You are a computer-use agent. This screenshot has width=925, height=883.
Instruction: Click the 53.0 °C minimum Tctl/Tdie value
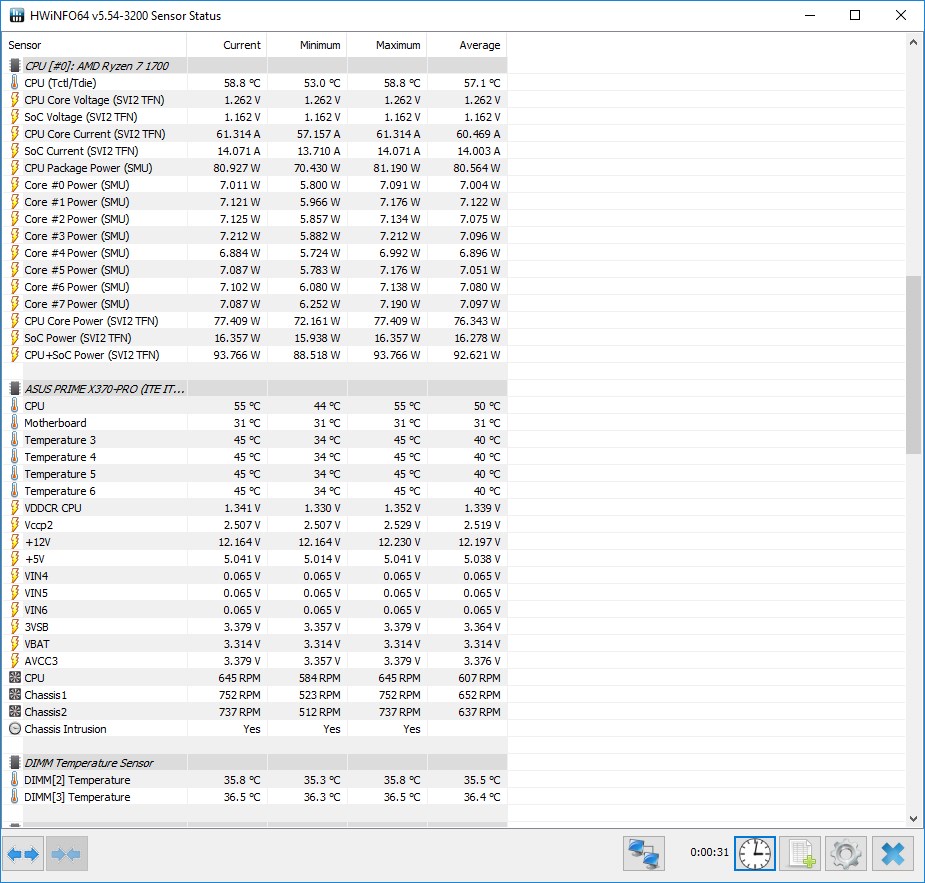(322, 83)
